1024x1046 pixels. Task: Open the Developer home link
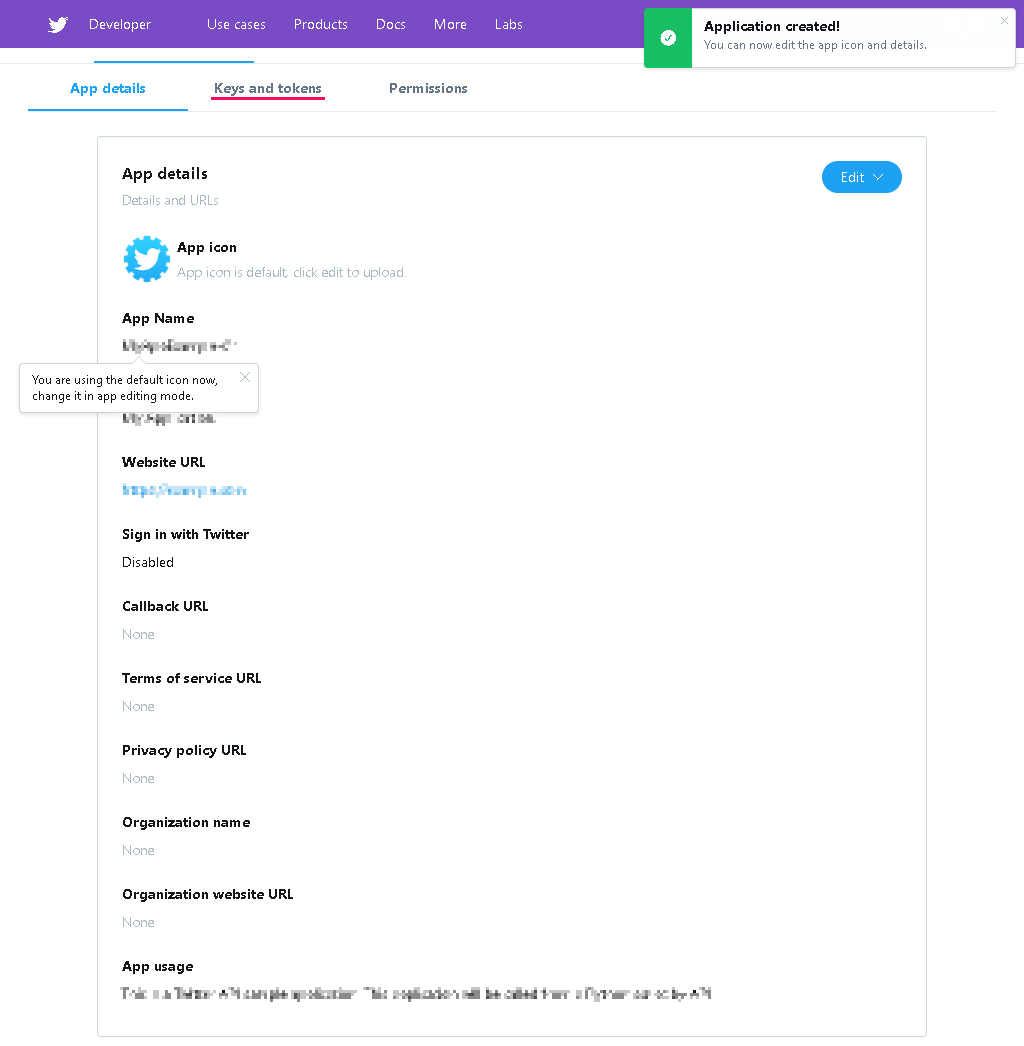(x=120, y=25)
